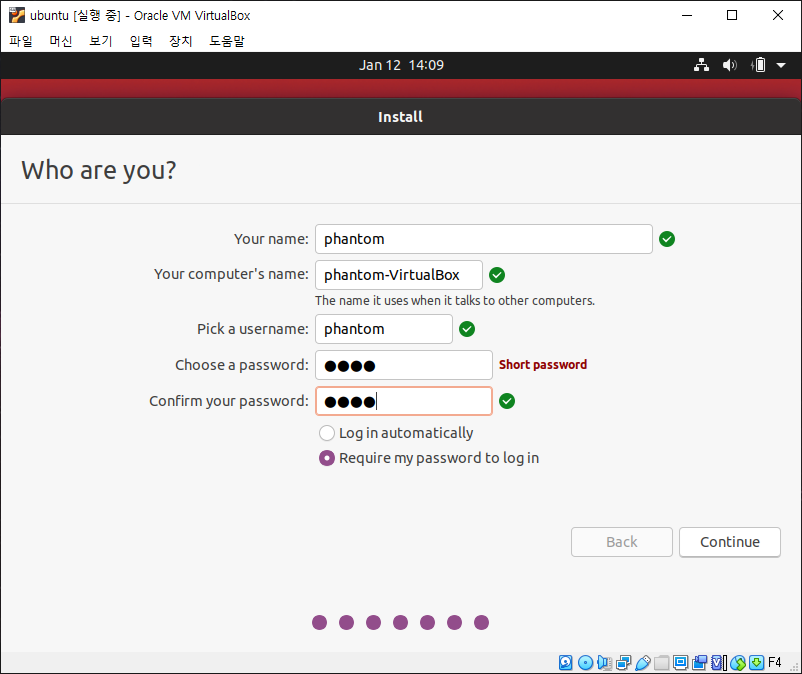This screenshot has height=674, width=802.
Task: Click the mouse integration indicator icon
Action: click(738, 663)
